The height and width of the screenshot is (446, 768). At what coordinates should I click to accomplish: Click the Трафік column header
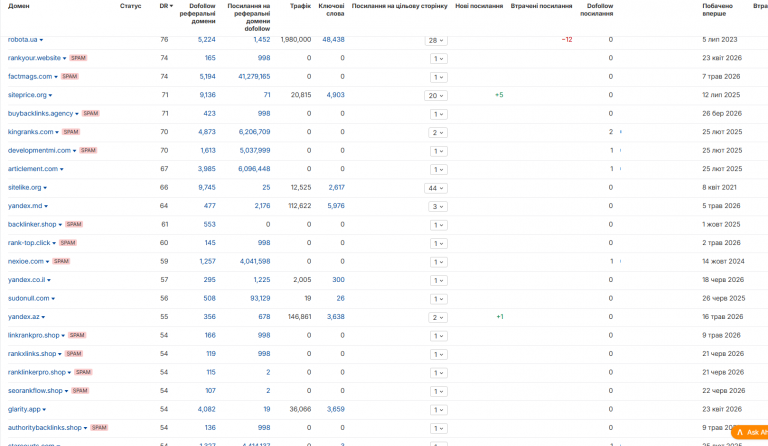tap(300, 6)
